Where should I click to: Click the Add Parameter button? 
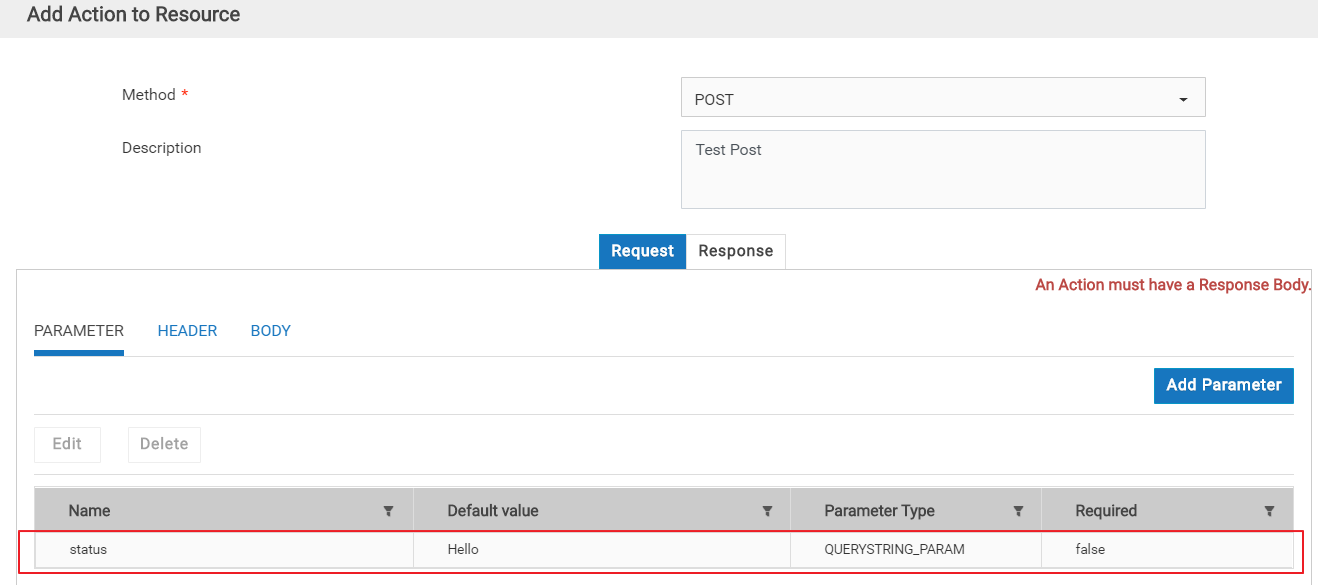tap(1223, 385)
